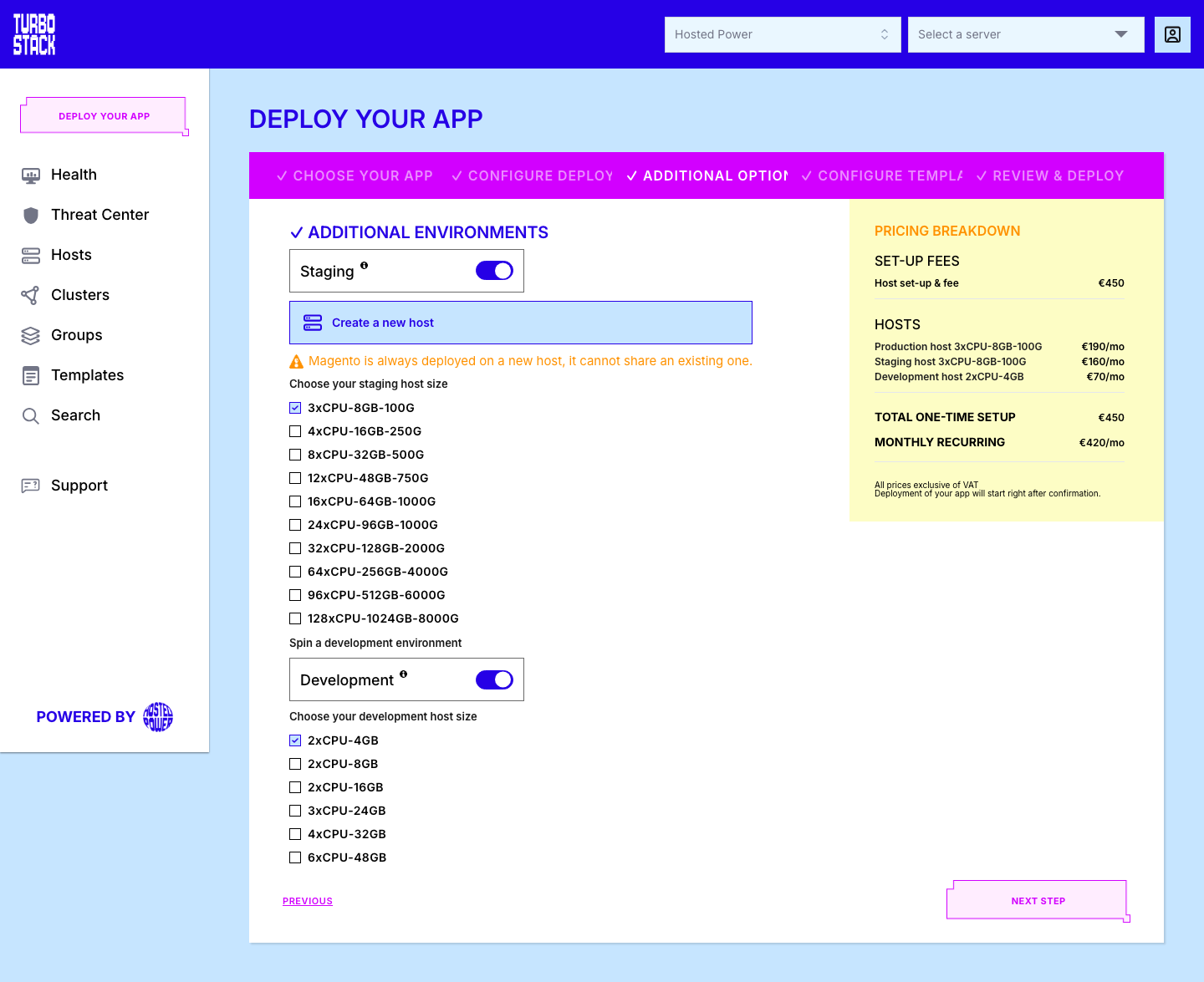Open the Templates sidebar link
The height and width of the screenshot is (982, 1204).
[x=87, y=375]
